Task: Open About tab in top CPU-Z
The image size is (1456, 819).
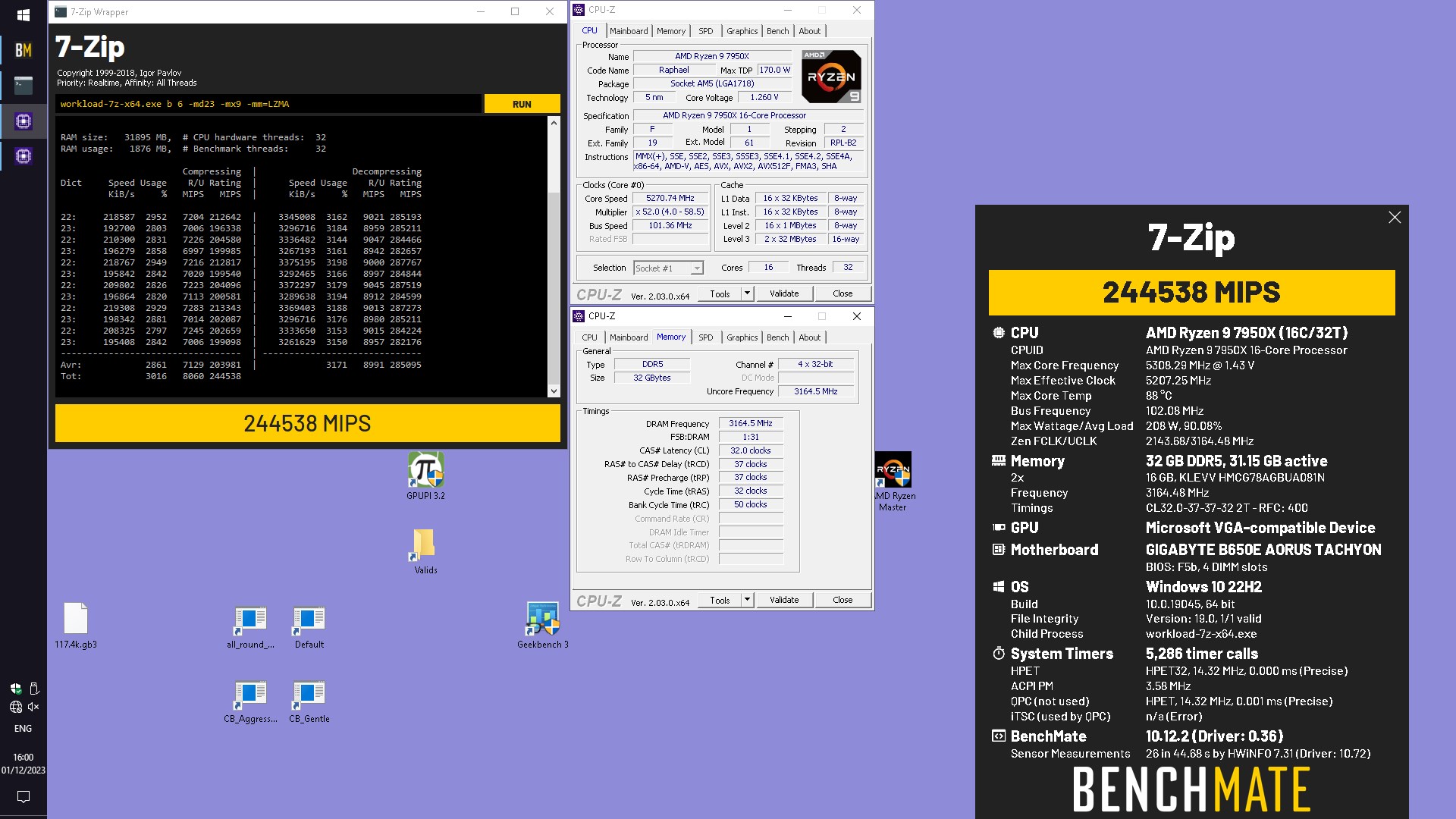Action: [x=809, y=31]
